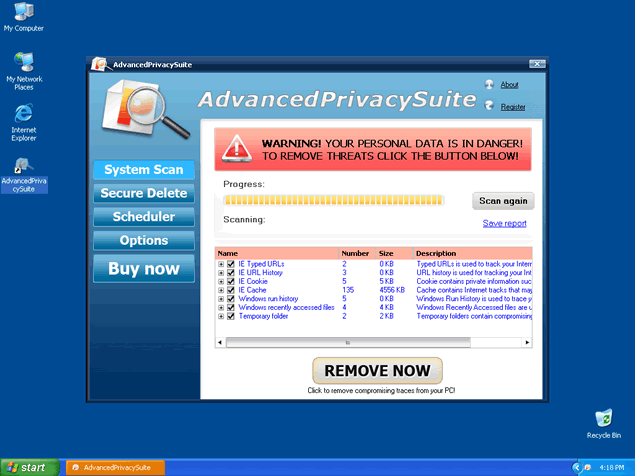Viewport: 635px width, 476px height.
Task: Click the scan progress bar
Action: (333, 200)
